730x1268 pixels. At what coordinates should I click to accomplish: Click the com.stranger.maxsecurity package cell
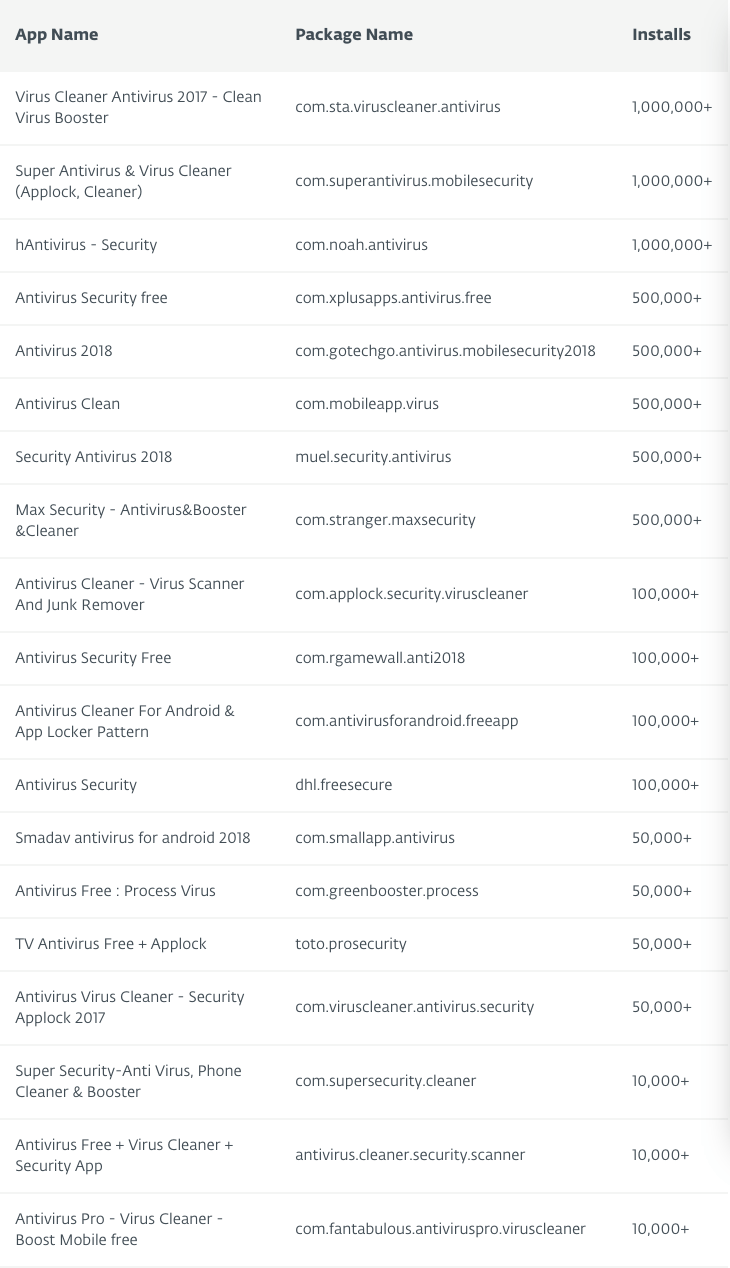[385, 520]
